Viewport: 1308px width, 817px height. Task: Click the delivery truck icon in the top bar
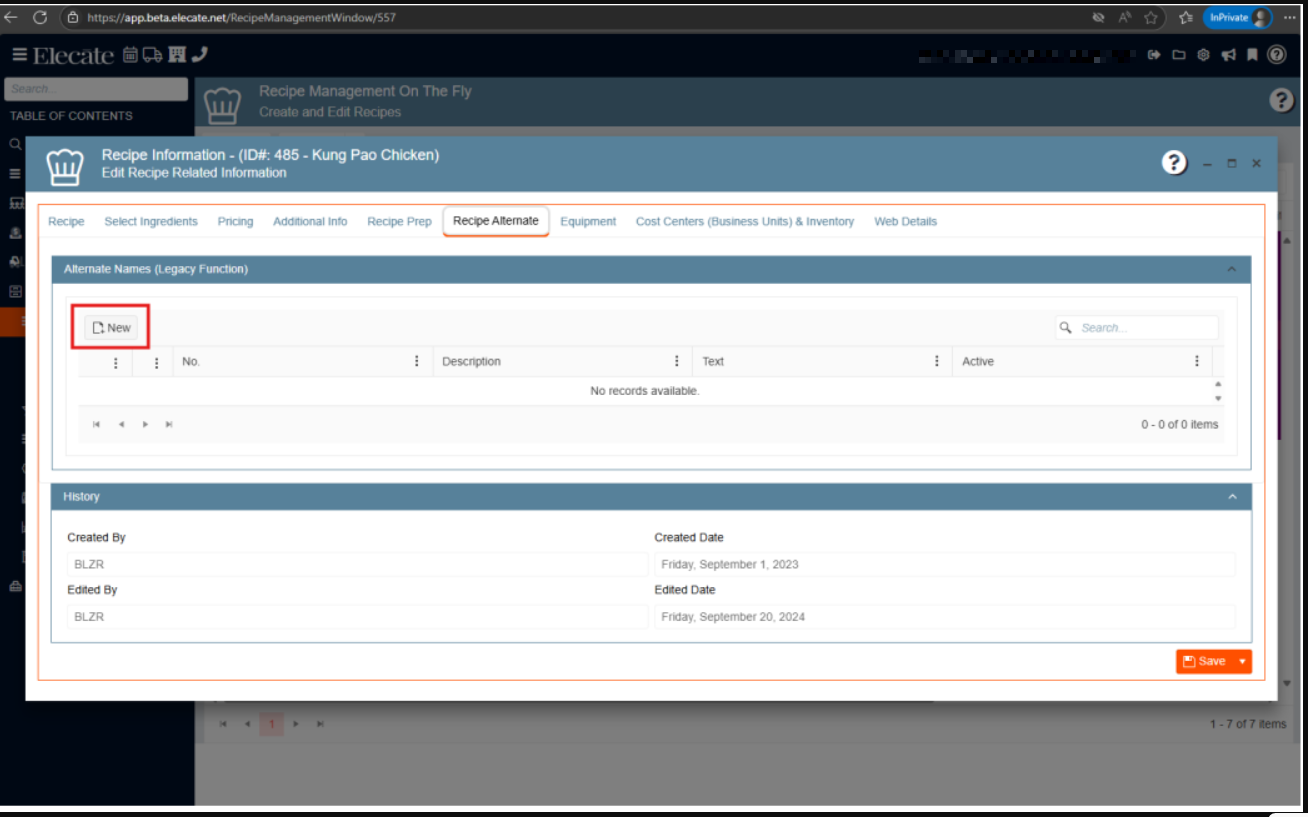click(x=152, y=55)
